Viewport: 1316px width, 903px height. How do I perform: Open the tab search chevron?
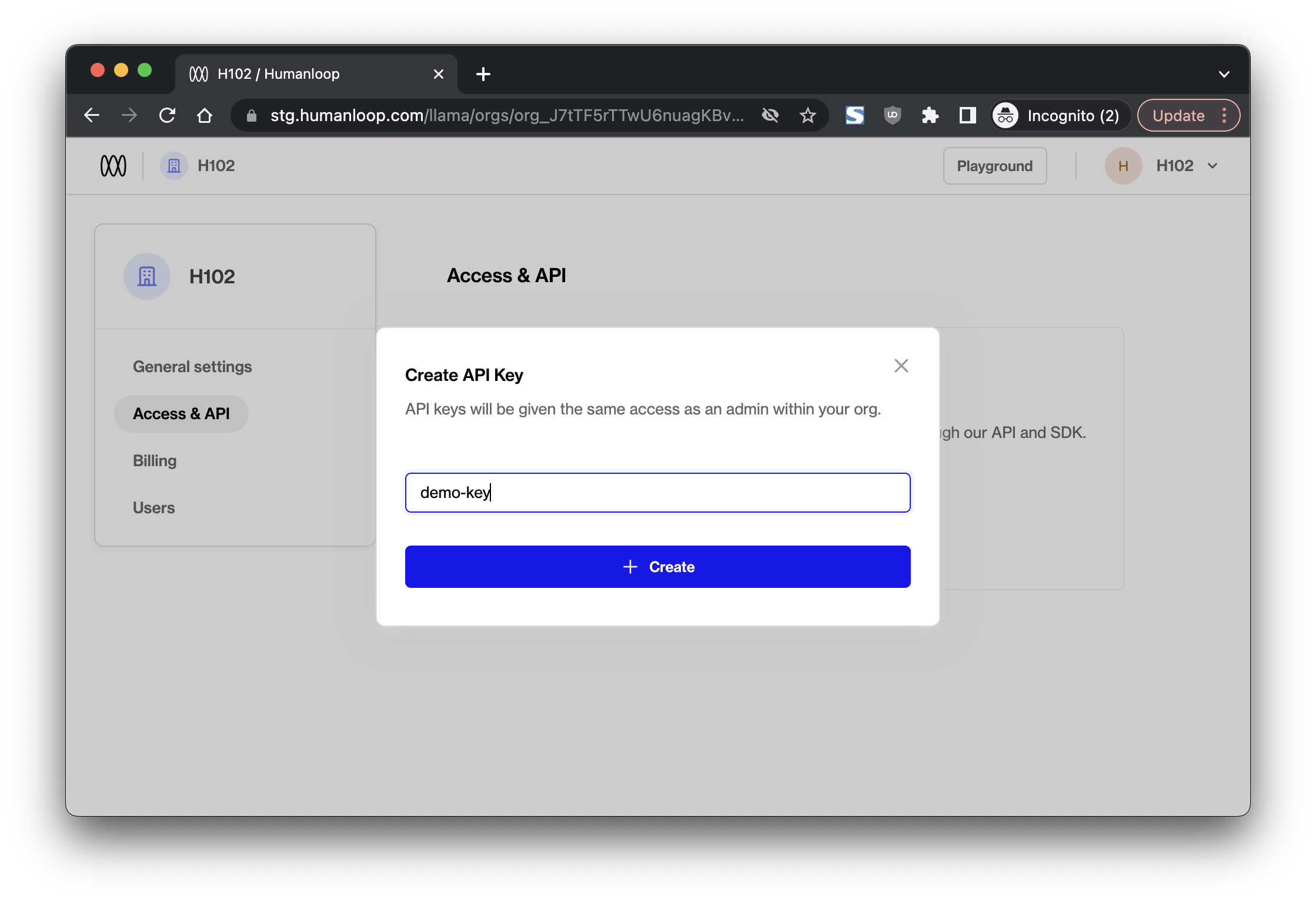(x=1224, y=74)
